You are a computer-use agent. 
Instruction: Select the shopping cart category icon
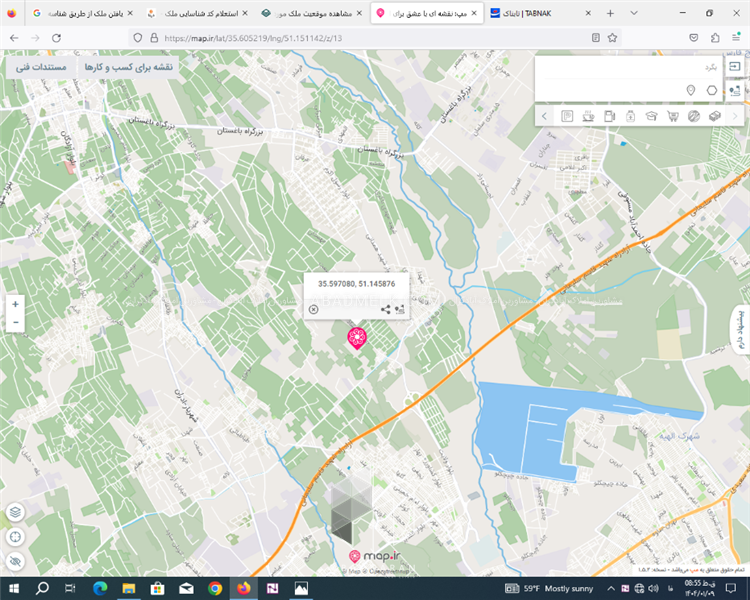click(672, 116)
